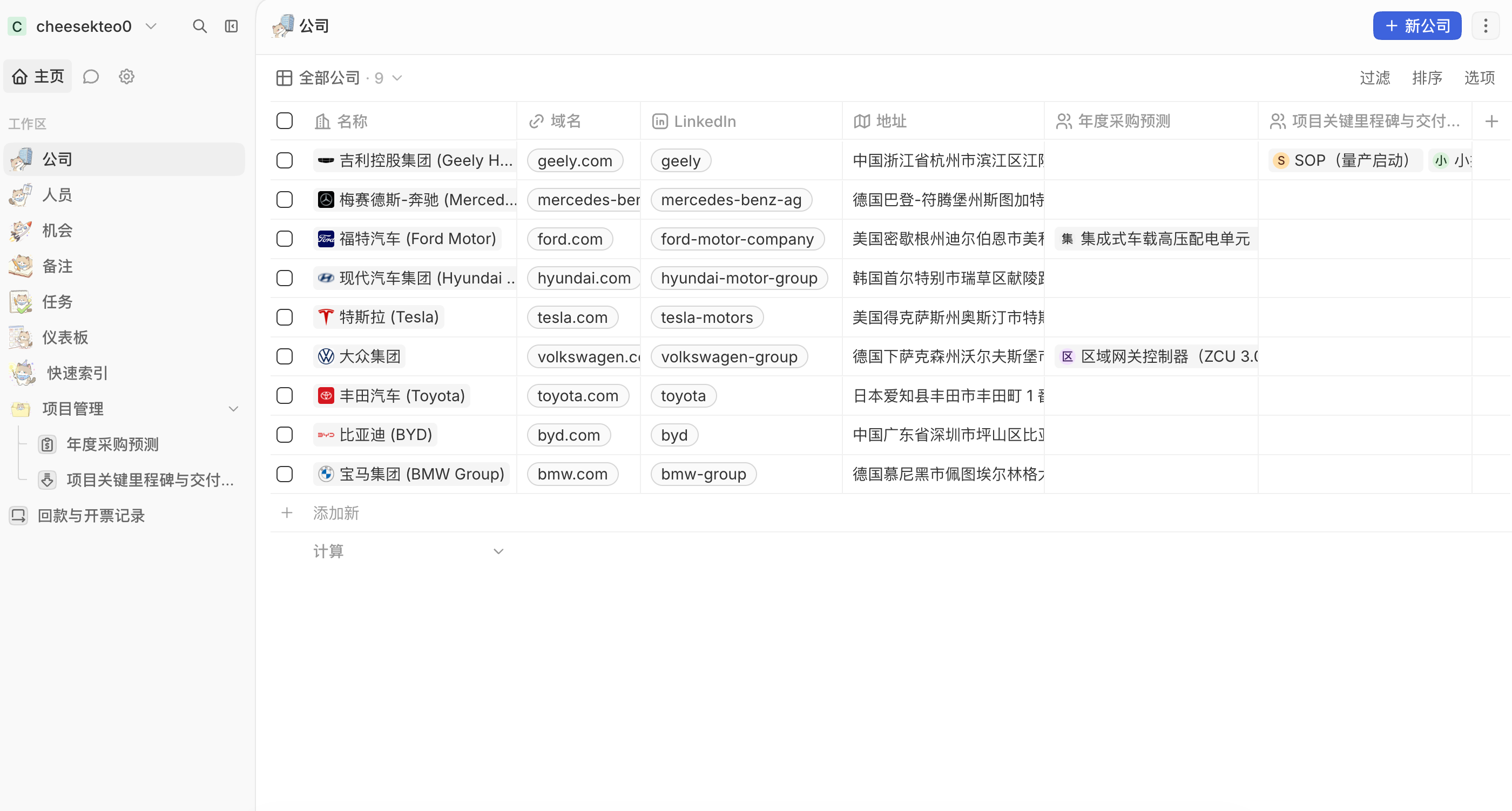
Task: Click the 中国广东省深圳市 address cell
Action: coord(943,435)
